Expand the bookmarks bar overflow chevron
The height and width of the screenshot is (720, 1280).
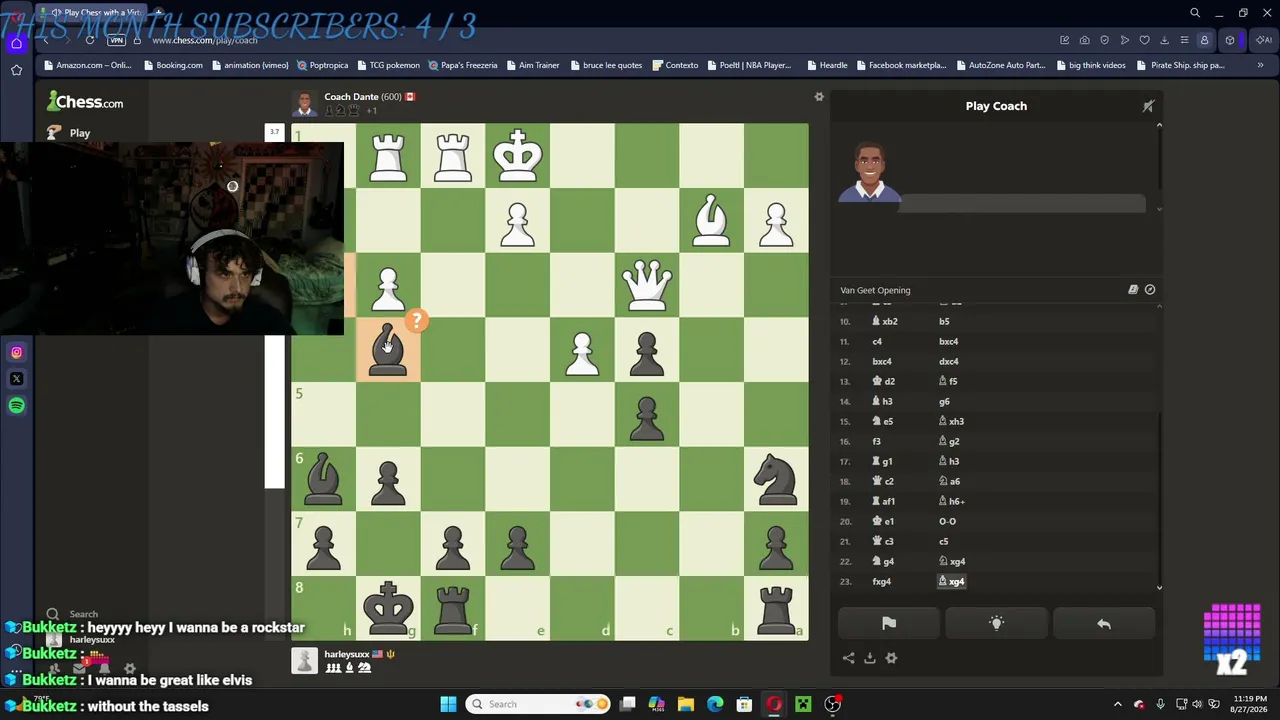pyautogui.click(x=1260, y=66)
